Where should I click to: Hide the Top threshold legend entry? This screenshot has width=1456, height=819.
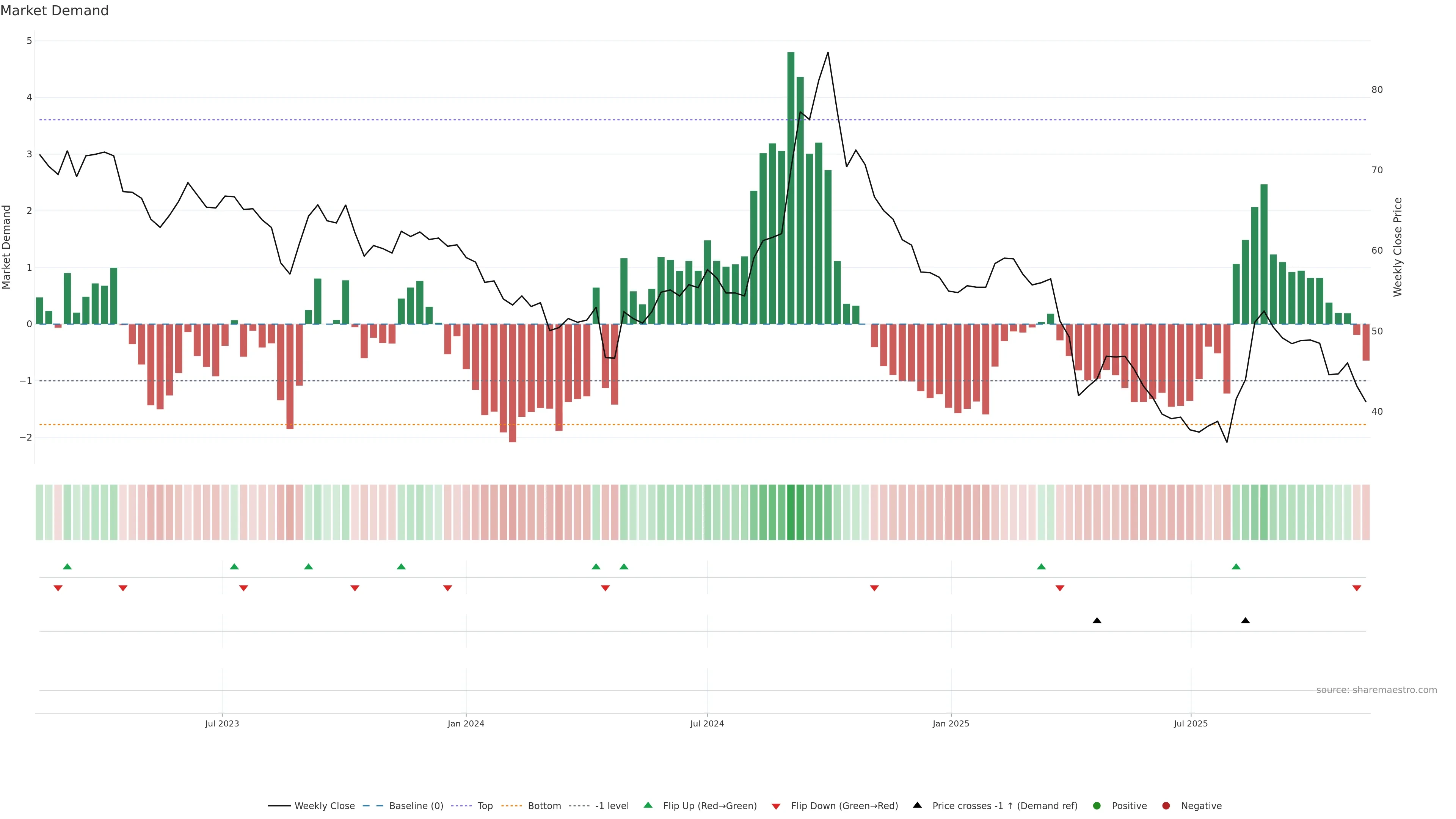pyautogui.click(x=485, y=806)
